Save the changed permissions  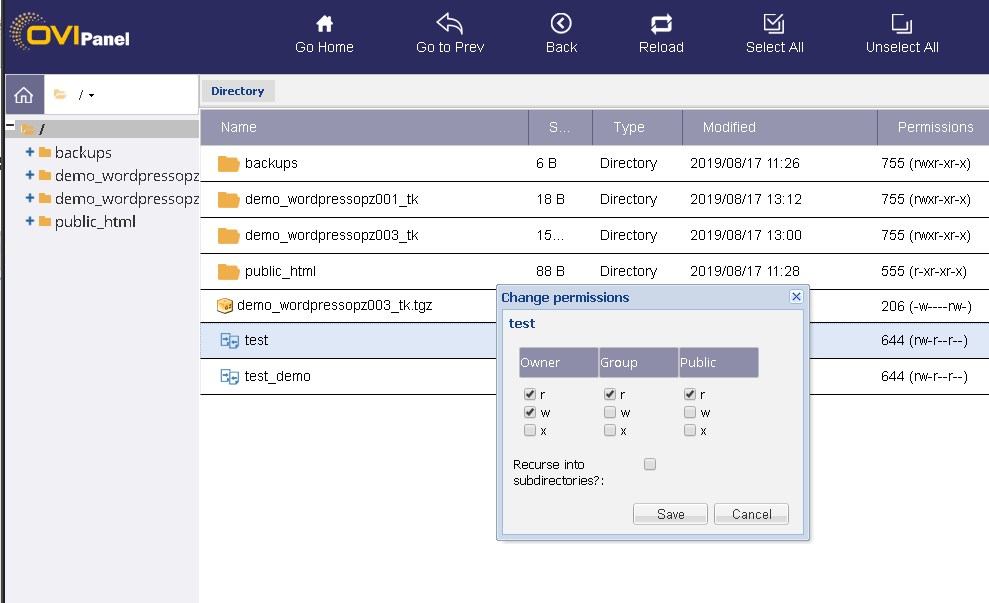[669, 513]
